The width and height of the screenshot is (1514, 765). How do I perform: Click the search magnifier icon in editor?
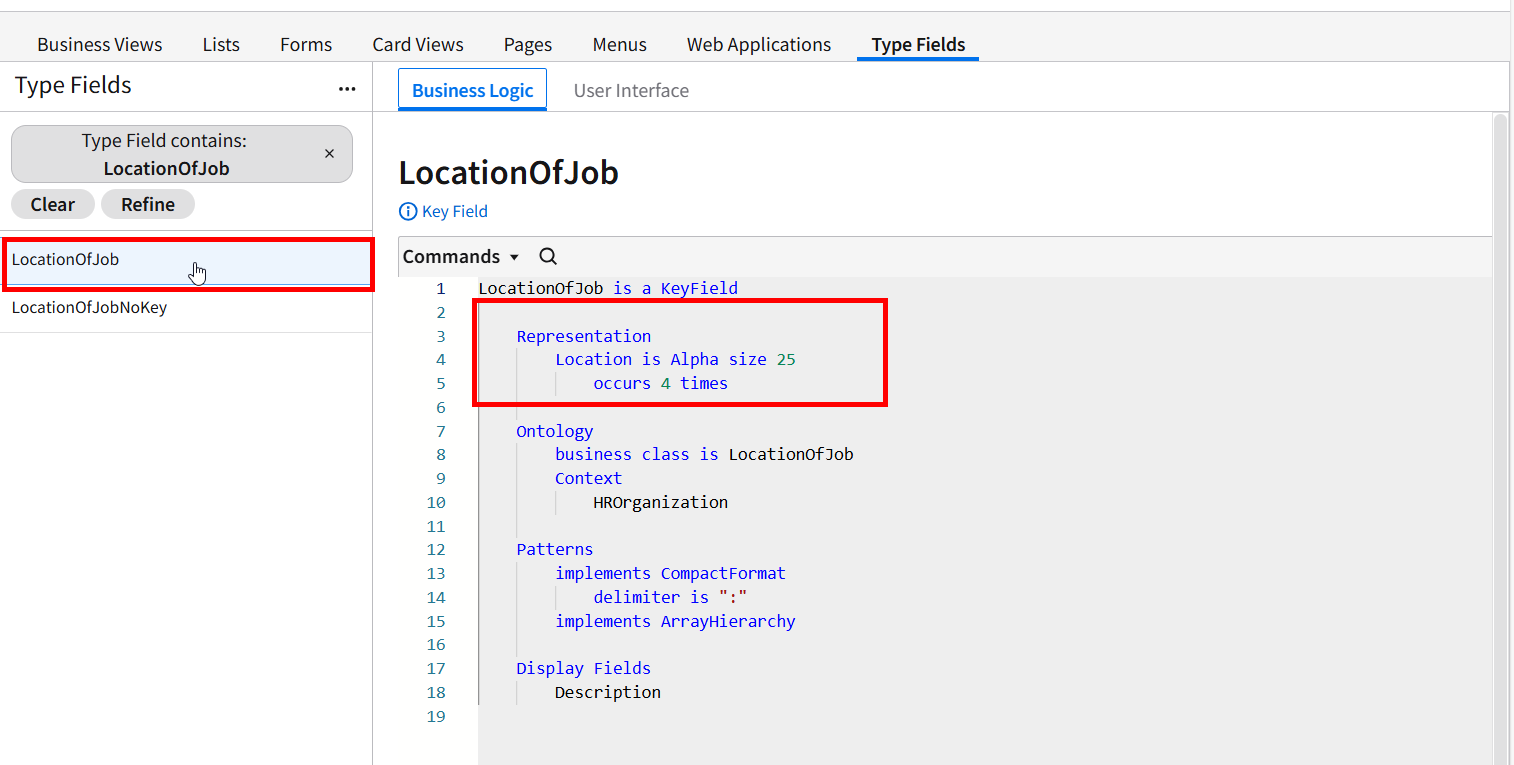coord(548,257)
